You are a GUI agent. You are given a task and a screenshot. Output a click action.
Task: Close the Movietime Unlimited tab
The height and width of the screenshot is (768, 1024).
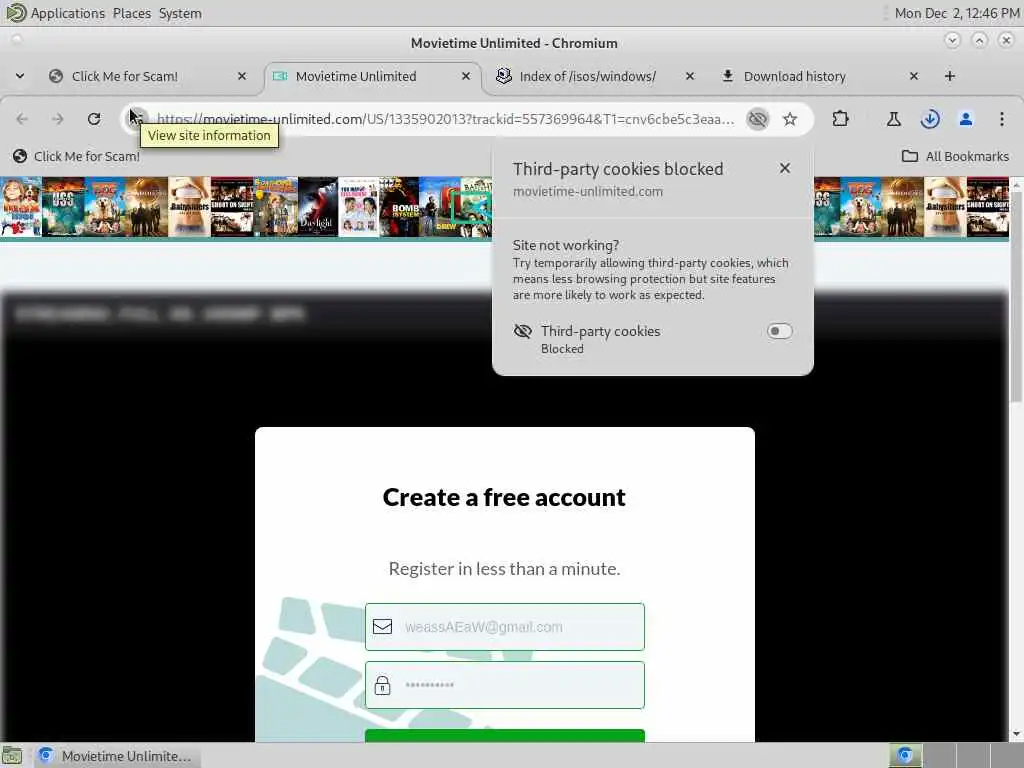[x=466, y=76]
